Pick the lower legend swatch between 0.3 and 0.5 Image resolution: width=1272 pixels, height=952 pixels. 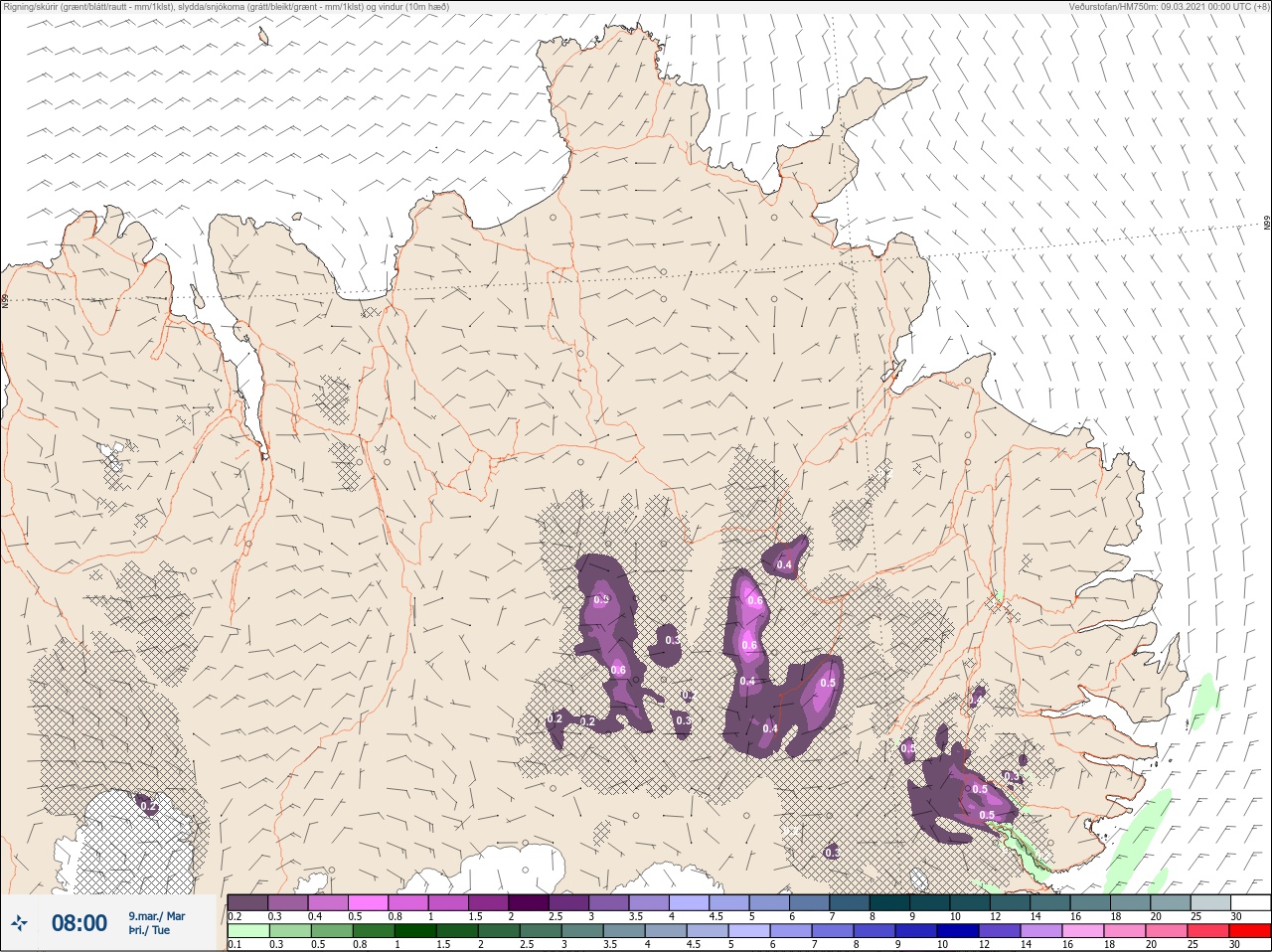289,931
